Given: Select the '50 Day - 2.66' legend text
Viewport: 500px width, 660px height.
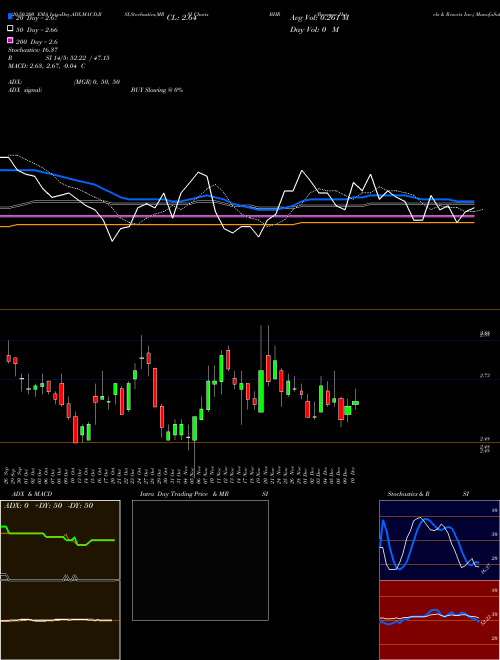Looking at the screenshot, I should tap(37, 30).
